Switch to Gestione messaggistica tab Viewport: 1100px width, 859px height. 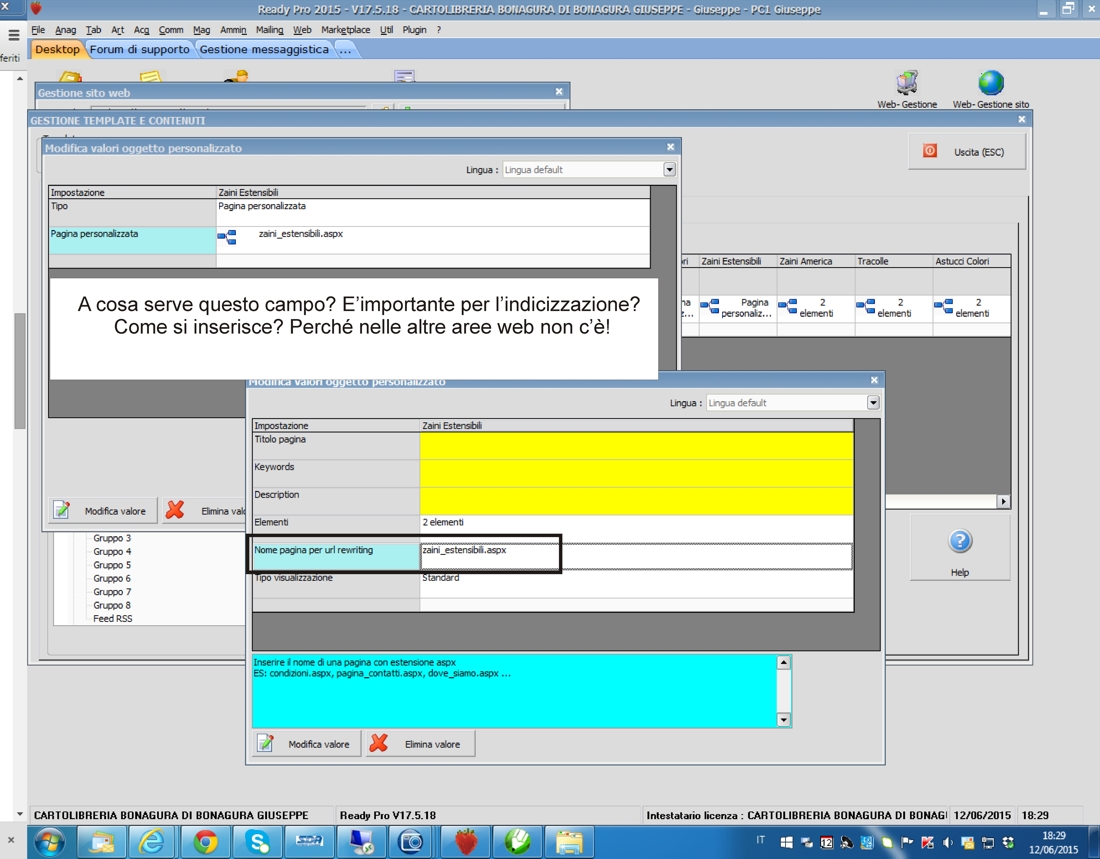pos(264,49)
